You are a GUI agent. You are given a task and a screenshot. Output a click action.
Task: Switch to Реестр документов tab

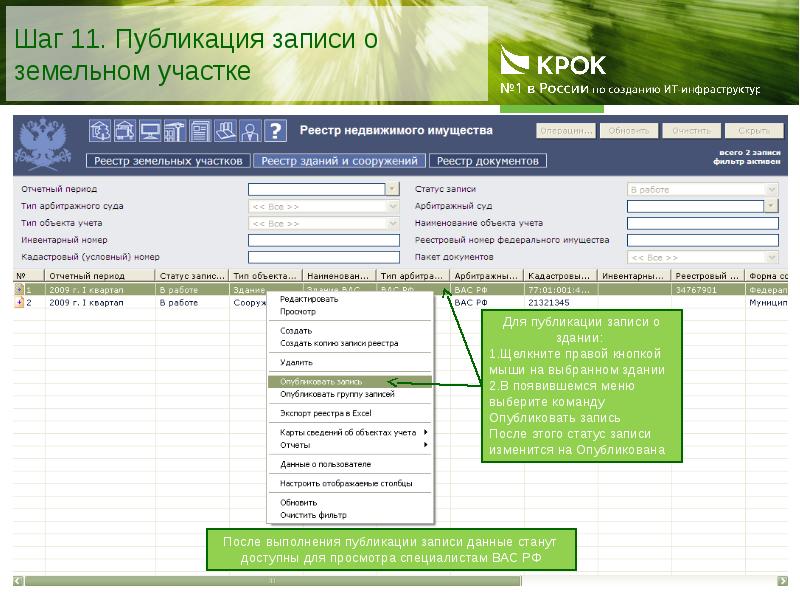click(489, 161)
